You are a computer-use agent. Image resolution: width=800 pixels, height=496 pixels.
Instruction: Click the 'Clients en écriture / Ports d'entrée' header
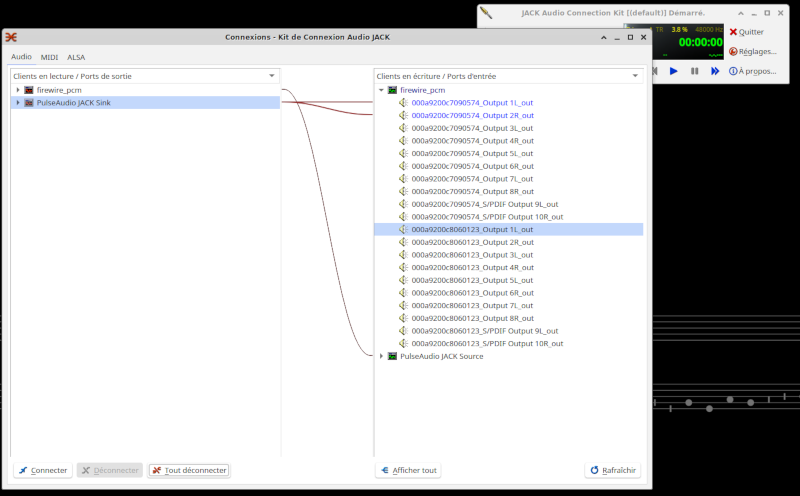click(509, 76)
